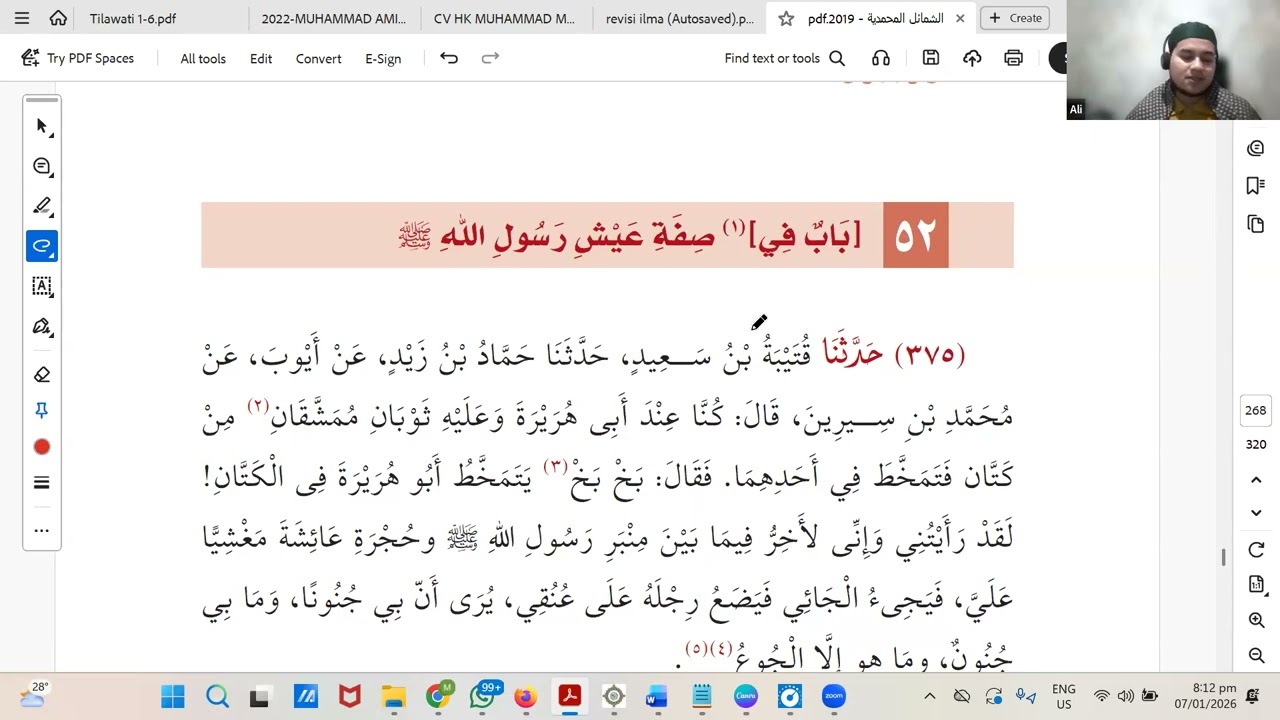Viewport: 1280px width, 720px height.
Task: Choose the add comment tool
Action: (42, 166)
